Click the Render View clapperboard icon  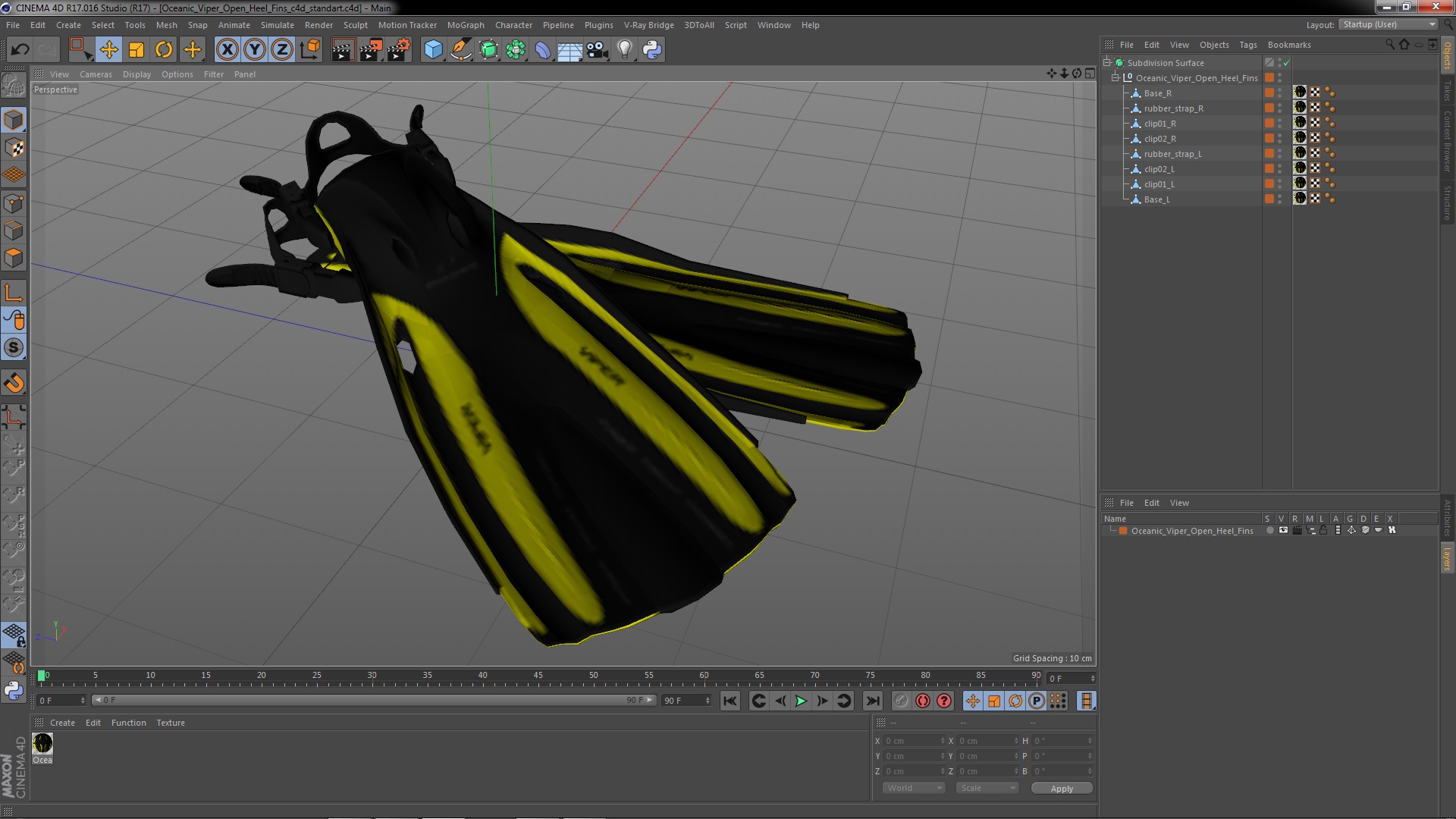click(343, 50)
